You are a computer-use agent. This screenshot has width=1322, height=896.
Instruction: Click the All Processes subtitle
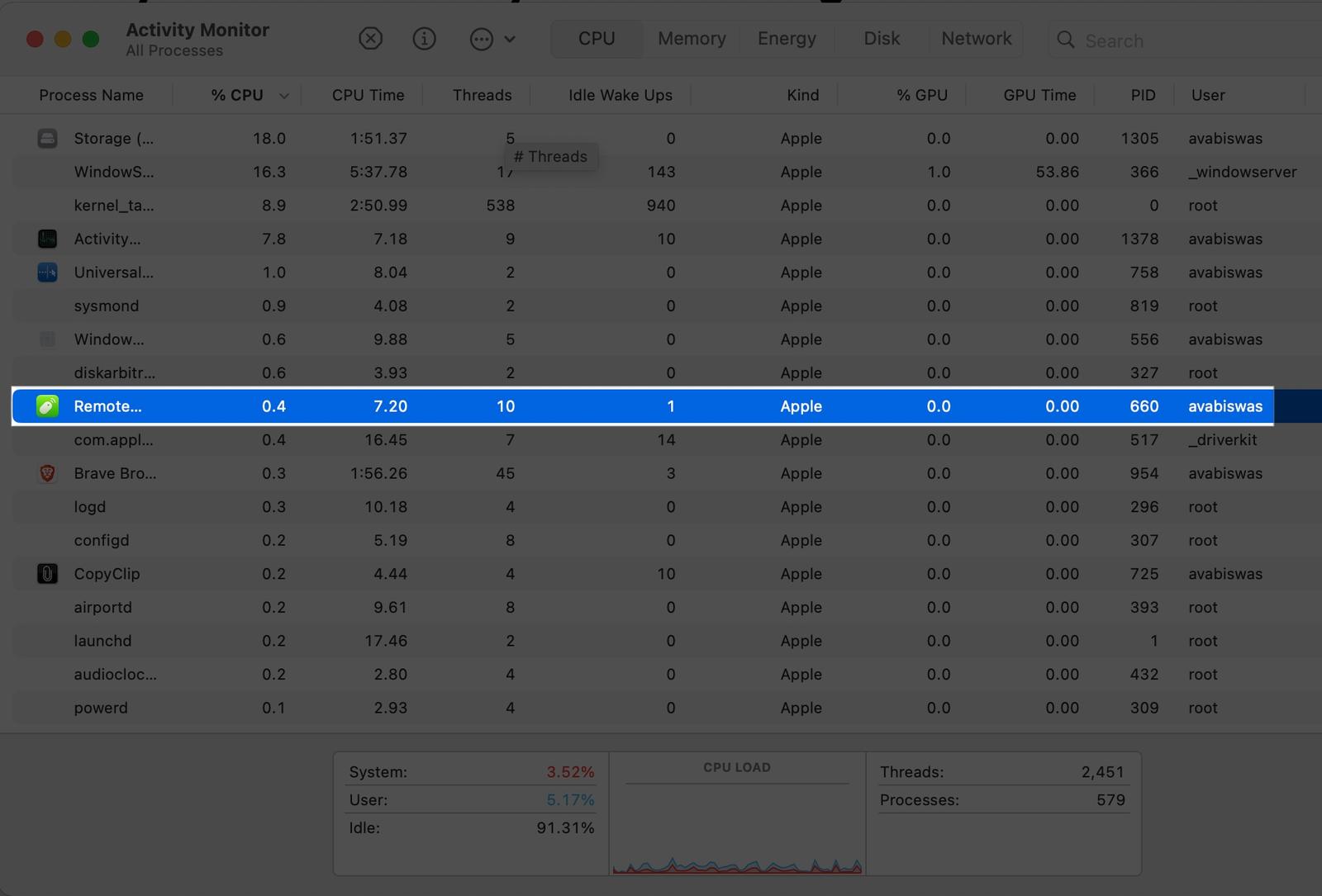(x=174, y=50)
